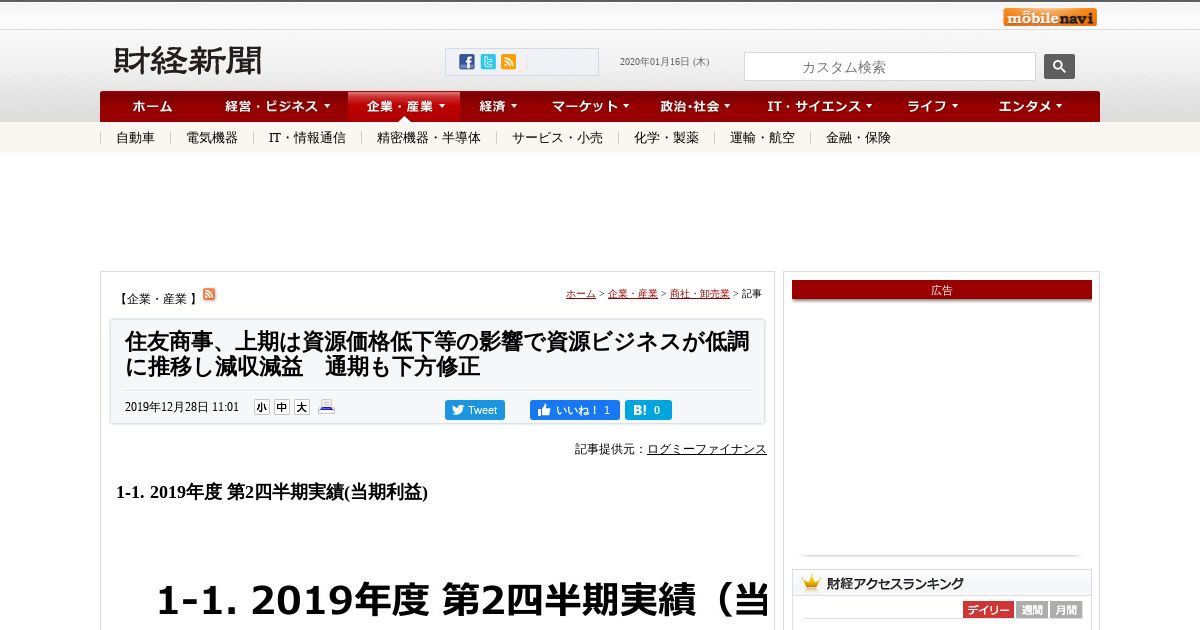Open the RSS feed icon in header

pyautogui.click(x=509, y=62)
